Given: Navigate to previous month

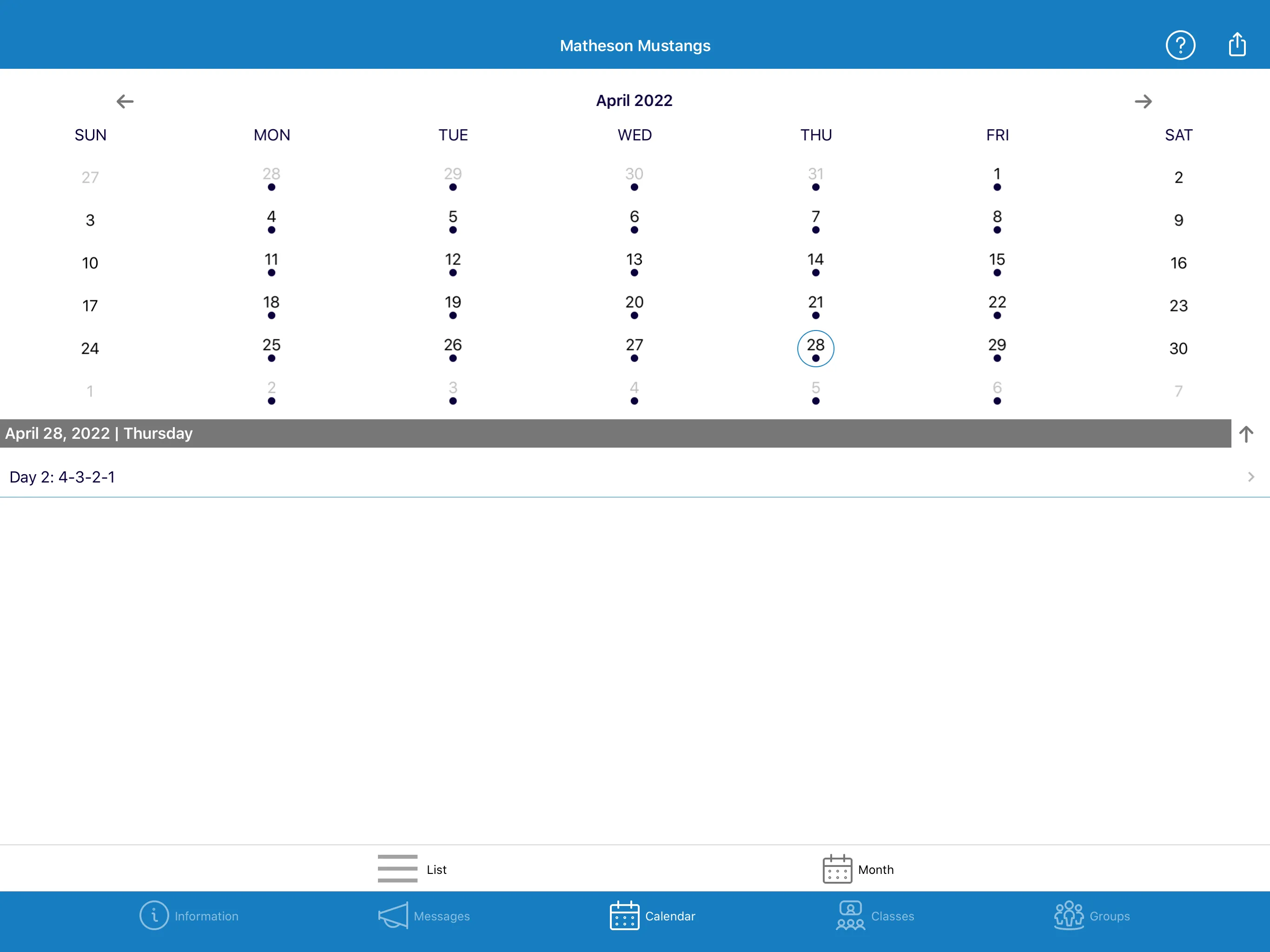Looking at the screenshot, I should [124, 100].
